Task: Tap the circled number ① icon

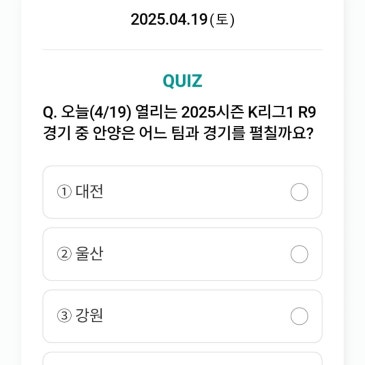Action: coord(64,192)
